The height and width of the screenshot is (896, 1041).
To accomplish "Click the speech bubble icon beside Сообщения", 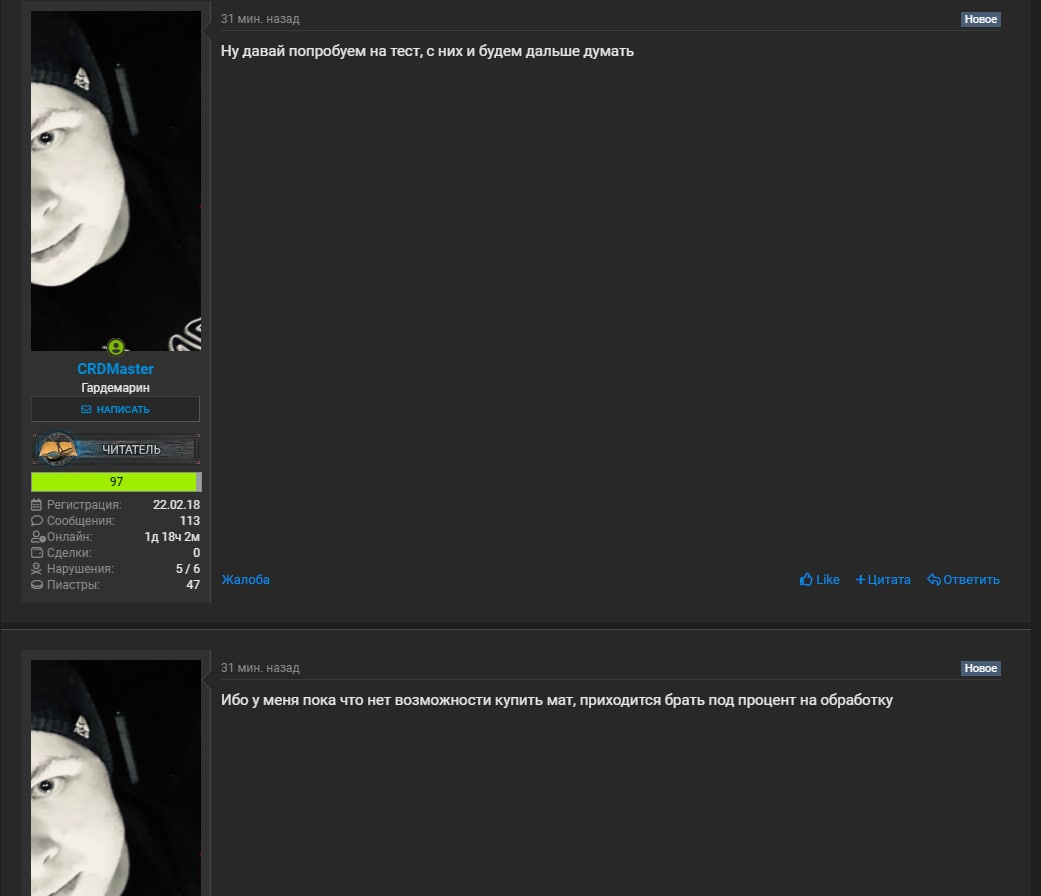I will click(37, 521).
